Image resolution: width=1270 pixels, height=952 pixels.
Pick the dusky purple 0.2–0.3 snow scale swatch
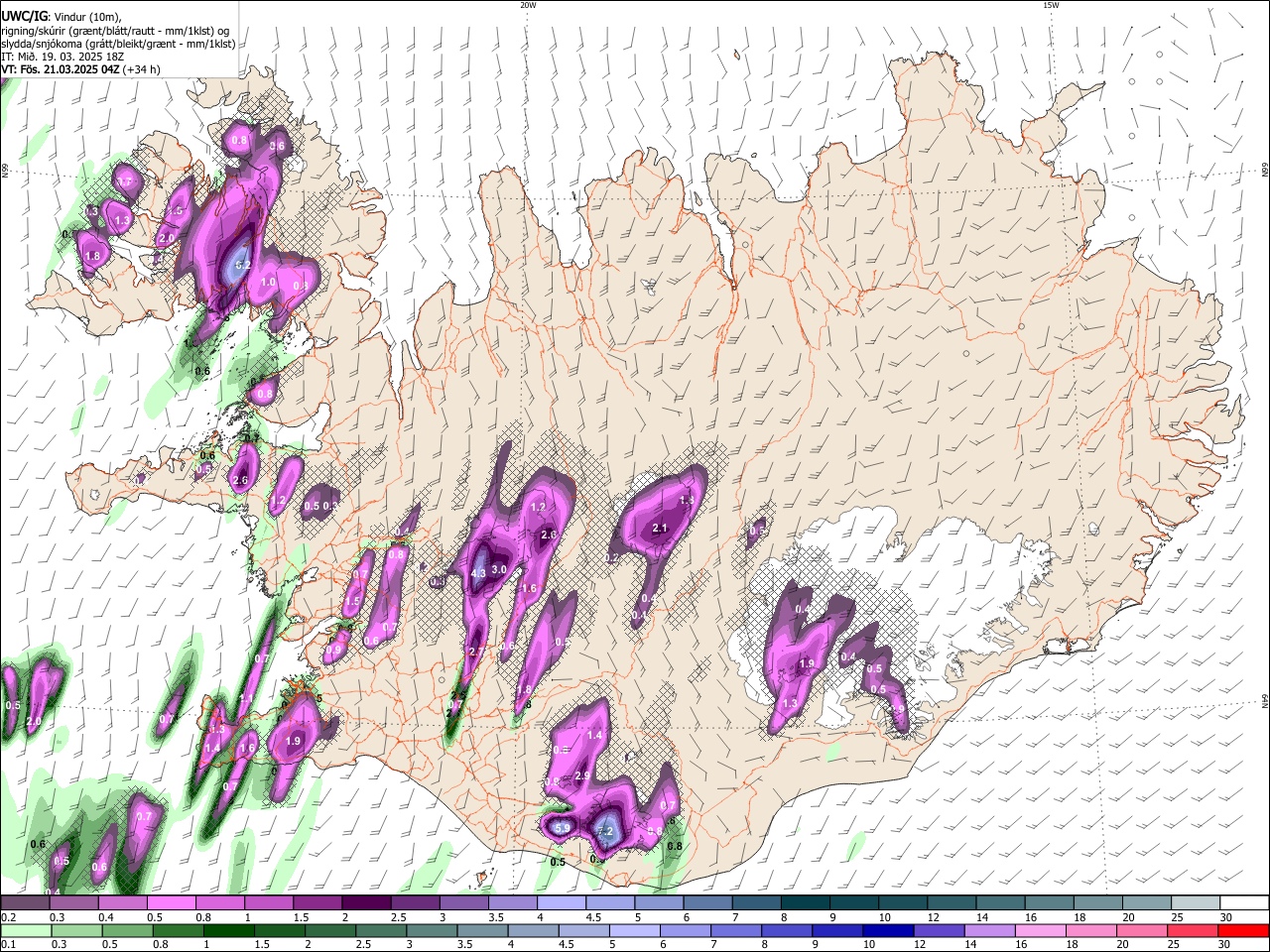tap(25, 903)
